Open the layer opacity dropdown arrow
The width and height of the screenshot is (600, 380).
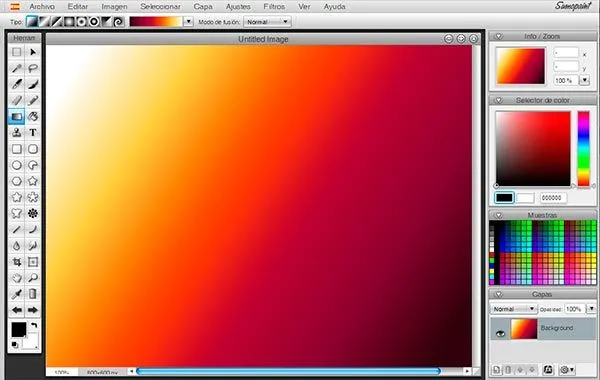click(x=591, y=308)
